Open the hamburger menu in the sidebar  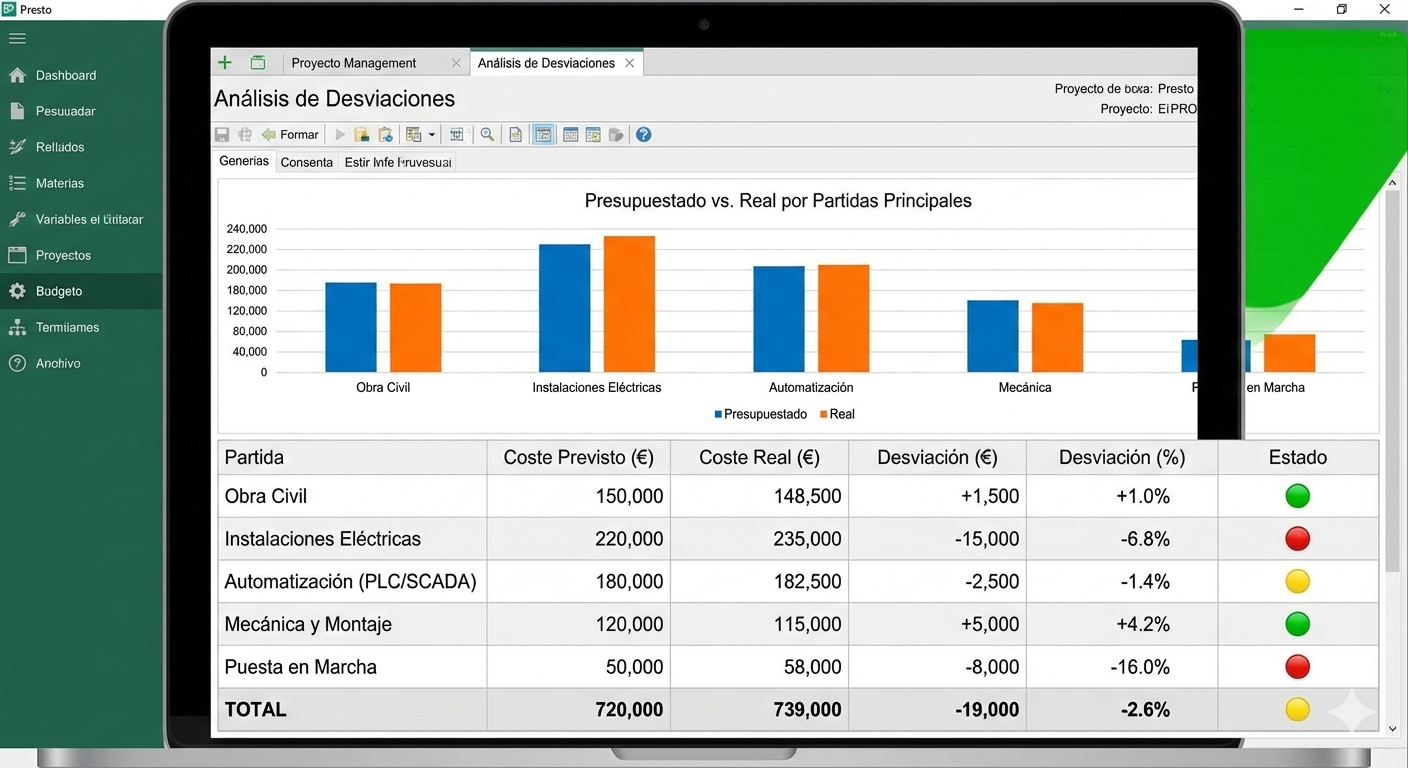pyautogui.click(x=17, y=39)
